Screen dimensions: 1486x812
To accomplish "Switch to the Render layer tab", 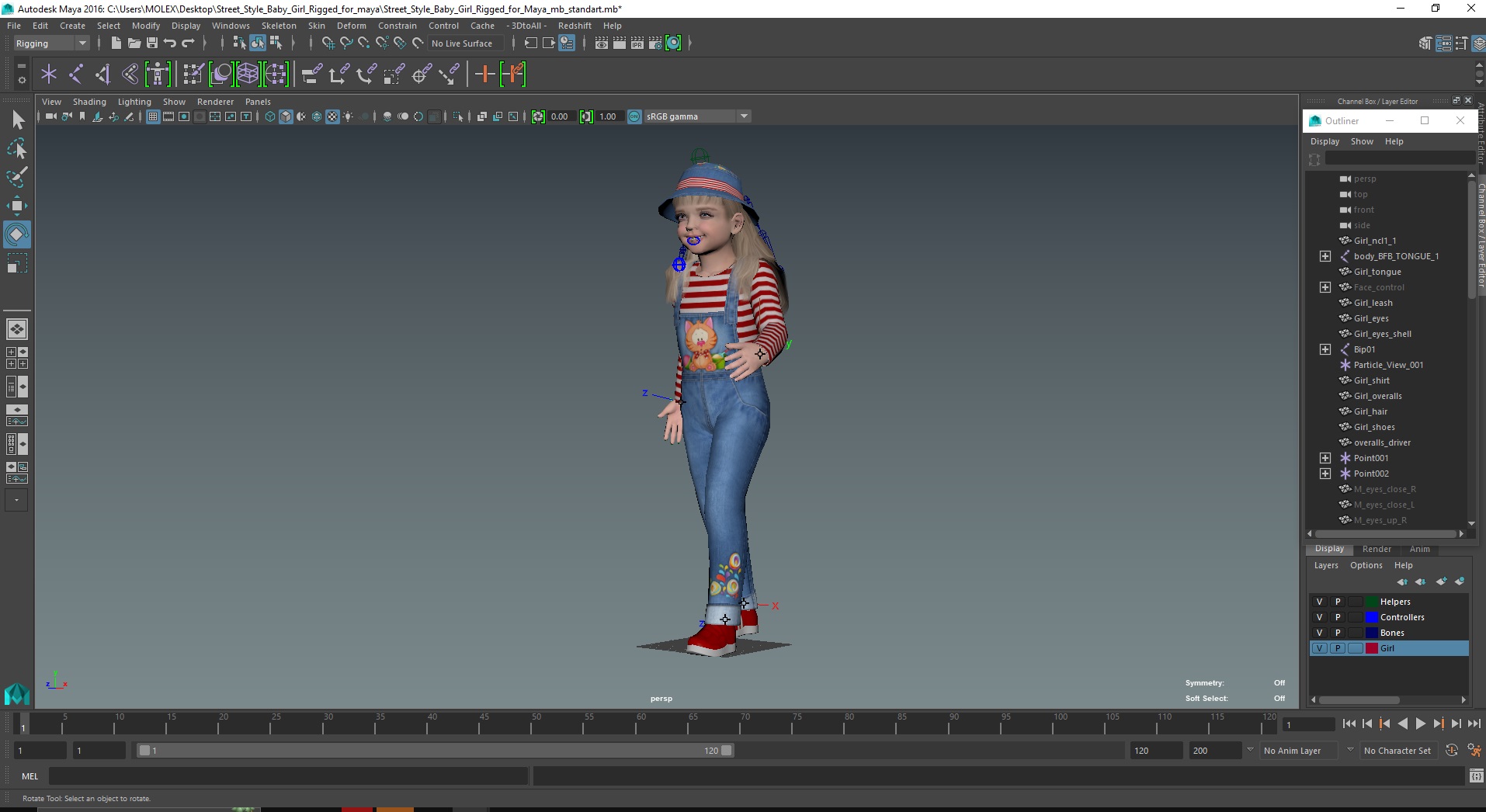I will tap(1377, 549).
